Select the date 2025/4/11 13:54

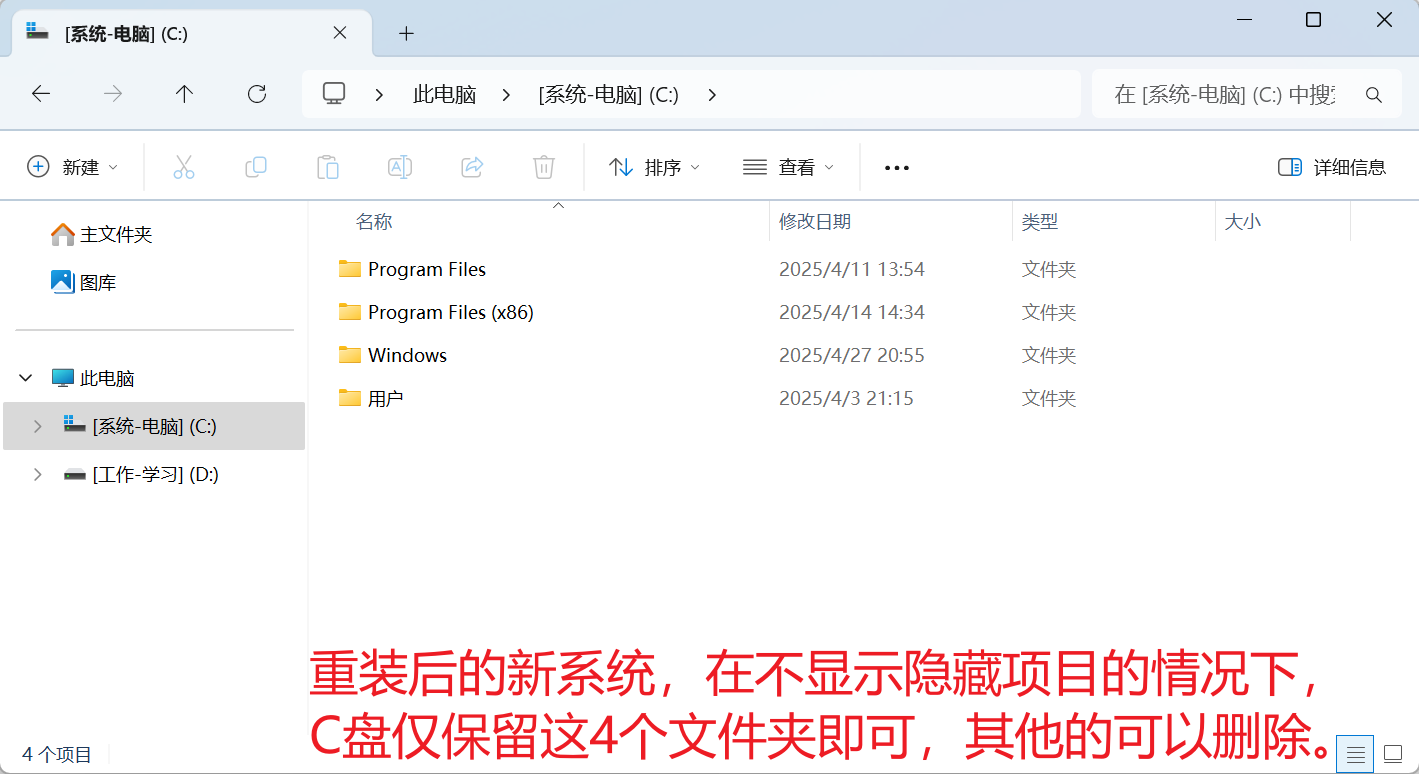(x=852, y=269)
